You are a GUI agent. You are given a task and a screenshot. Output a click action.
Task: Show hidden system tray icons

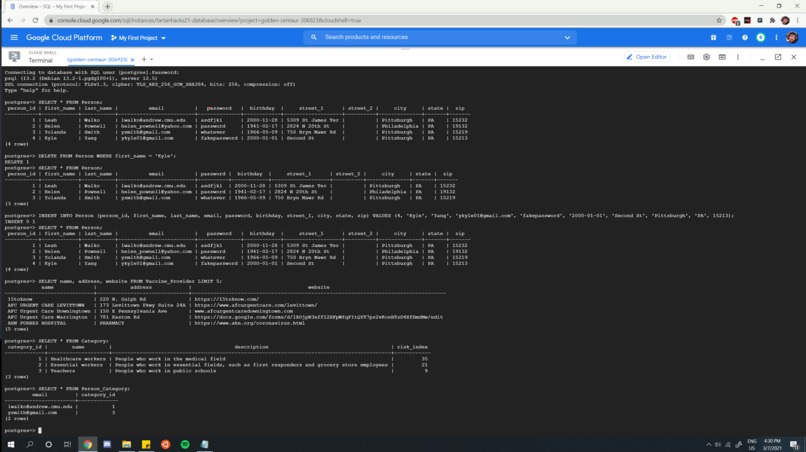(708, 445)
